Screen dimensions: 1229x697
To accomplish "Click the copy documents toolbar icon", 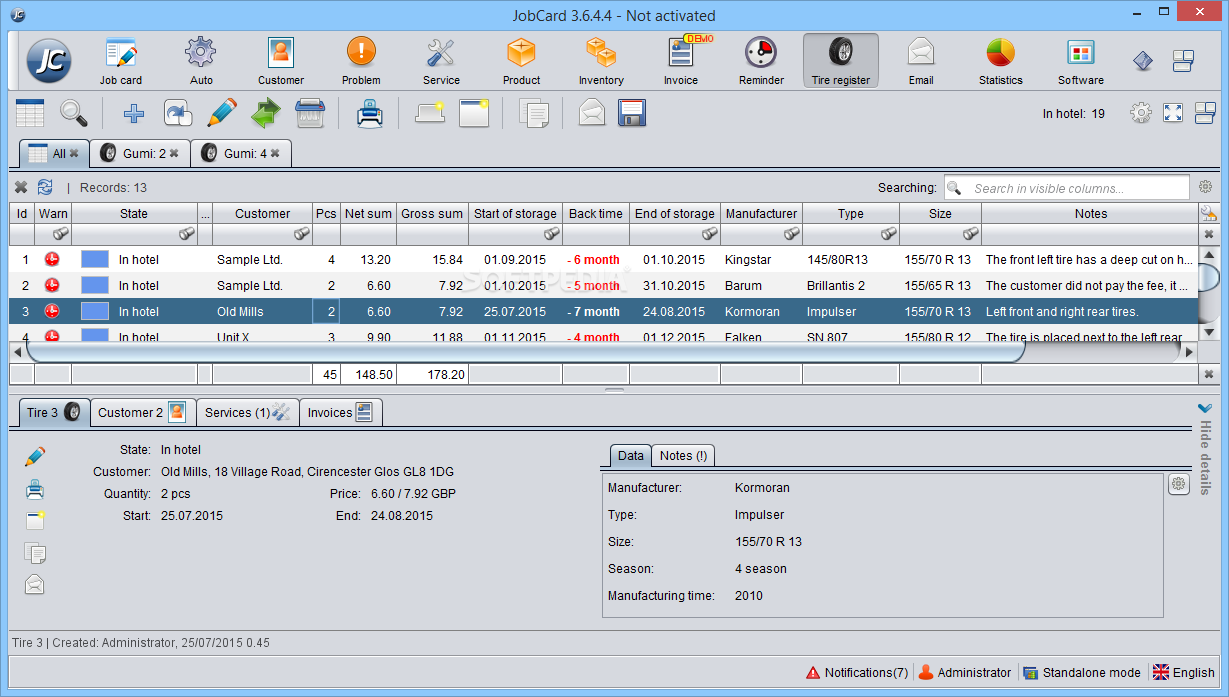I will [534, 113].
